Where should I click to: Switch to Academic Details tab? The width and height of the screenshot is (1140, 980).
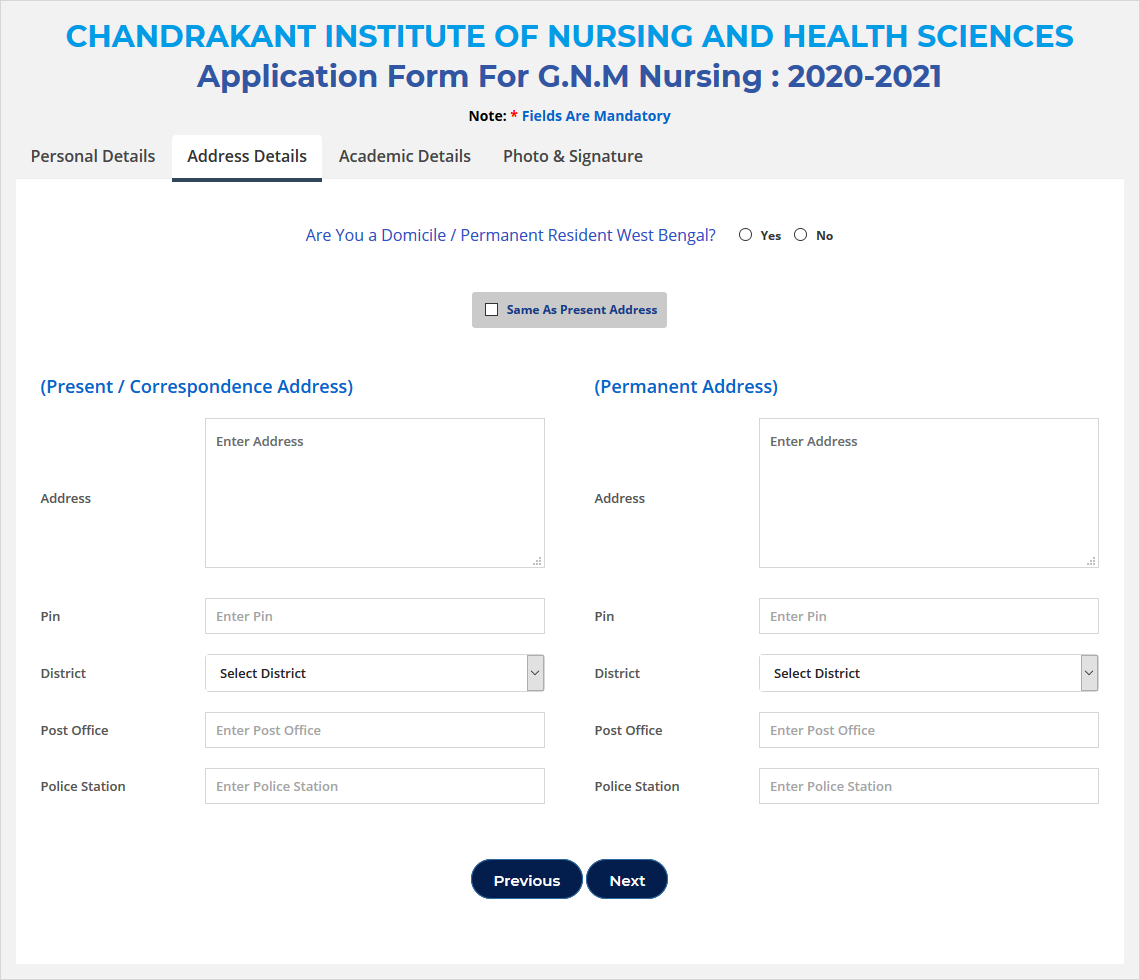point(405,156)
